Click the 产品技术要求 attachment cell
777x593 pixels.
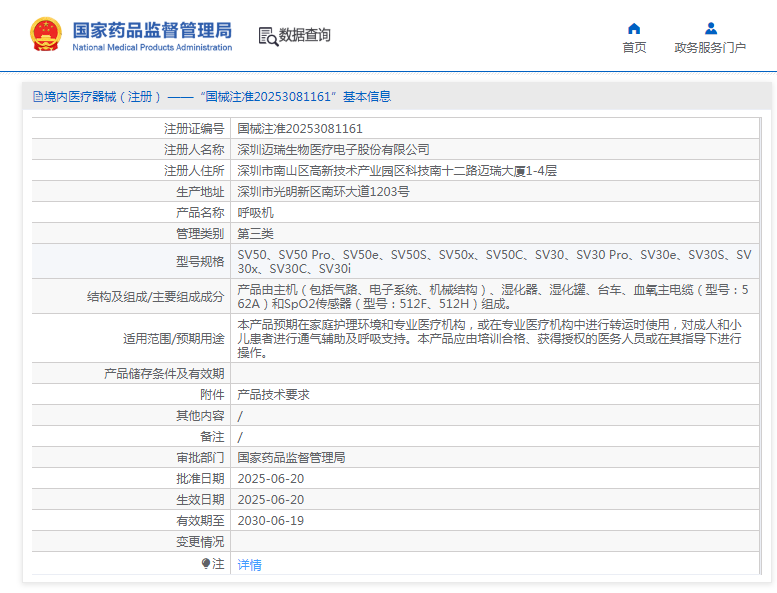pos(273,395)
